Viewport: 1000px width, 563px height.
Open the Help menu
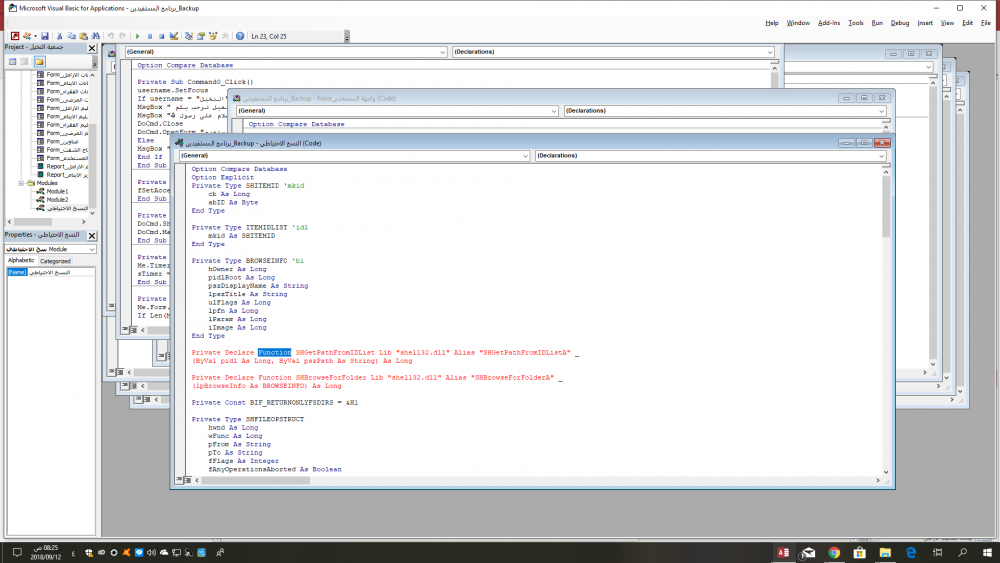[772, 23]
